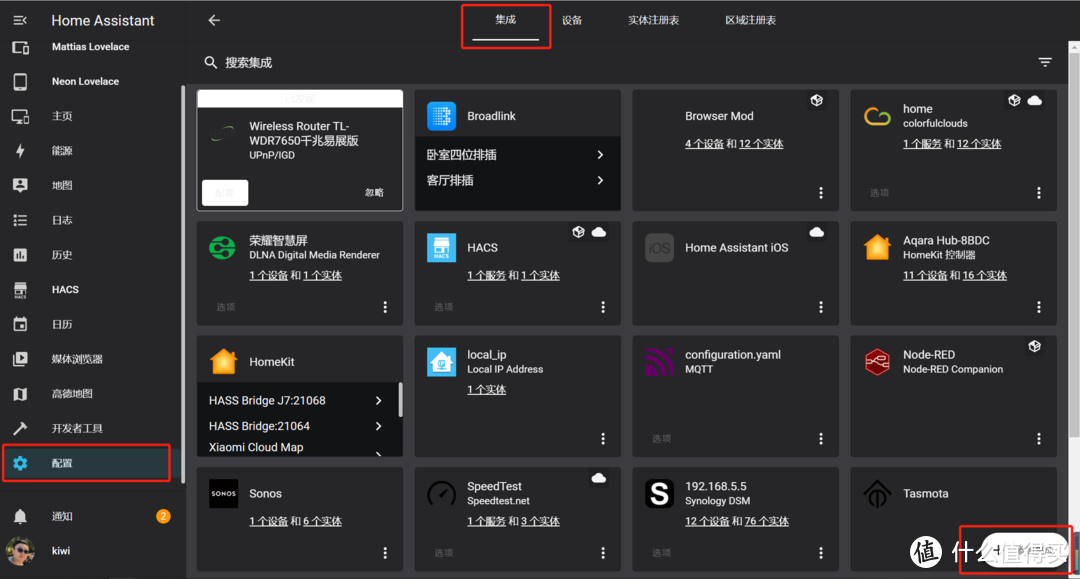Click the Sonos logo icon
1080x579 pixels.
click(x=223, y=494)
